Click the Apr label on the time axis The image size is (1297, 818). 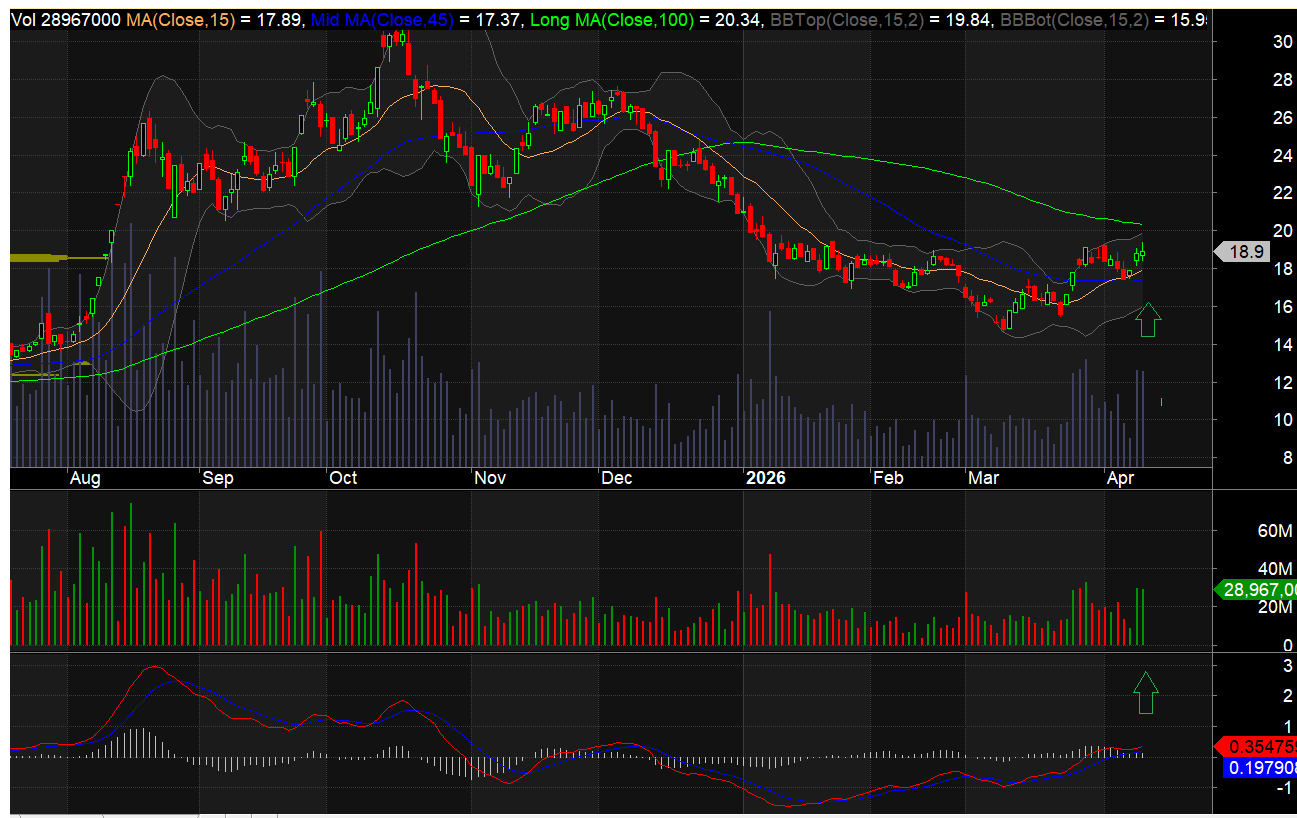(1118, 478)
